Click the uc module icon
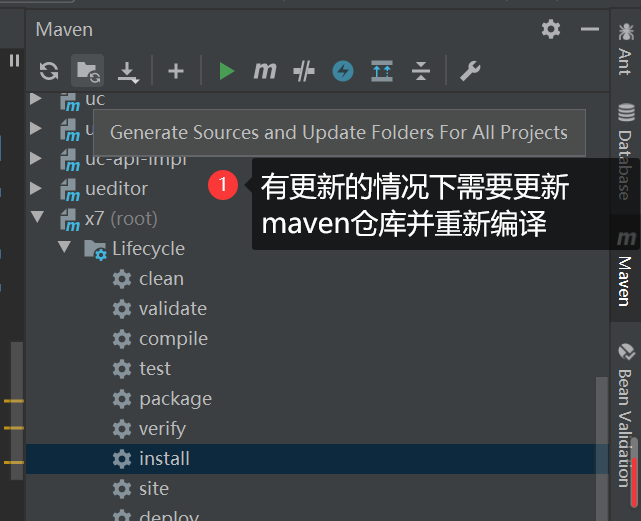 pos(70,101)
